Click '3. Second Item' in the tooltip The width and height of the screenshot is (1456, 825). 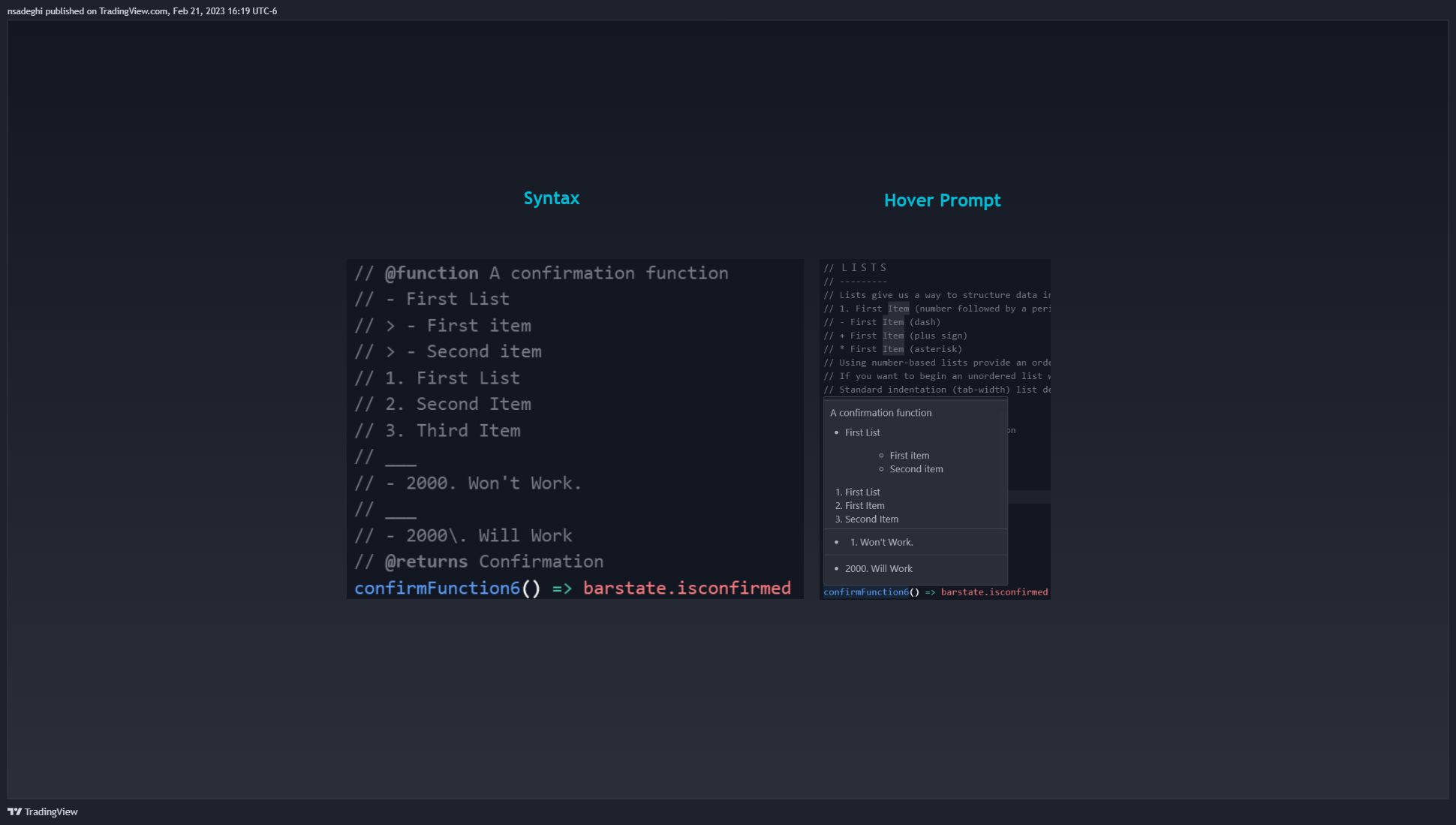[867, 519]
